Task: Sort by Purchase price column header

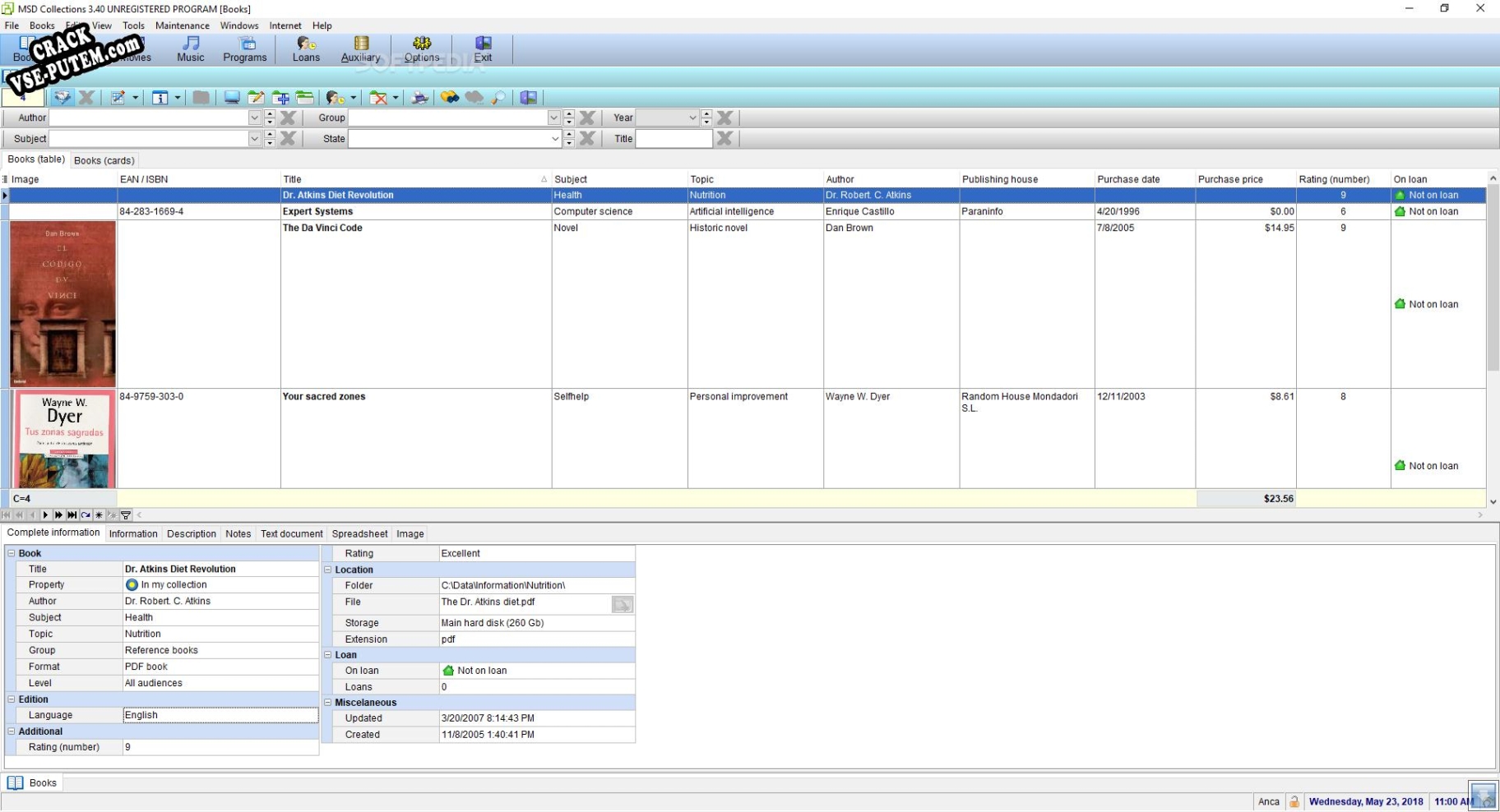Action: click(x=1230, y=179)
